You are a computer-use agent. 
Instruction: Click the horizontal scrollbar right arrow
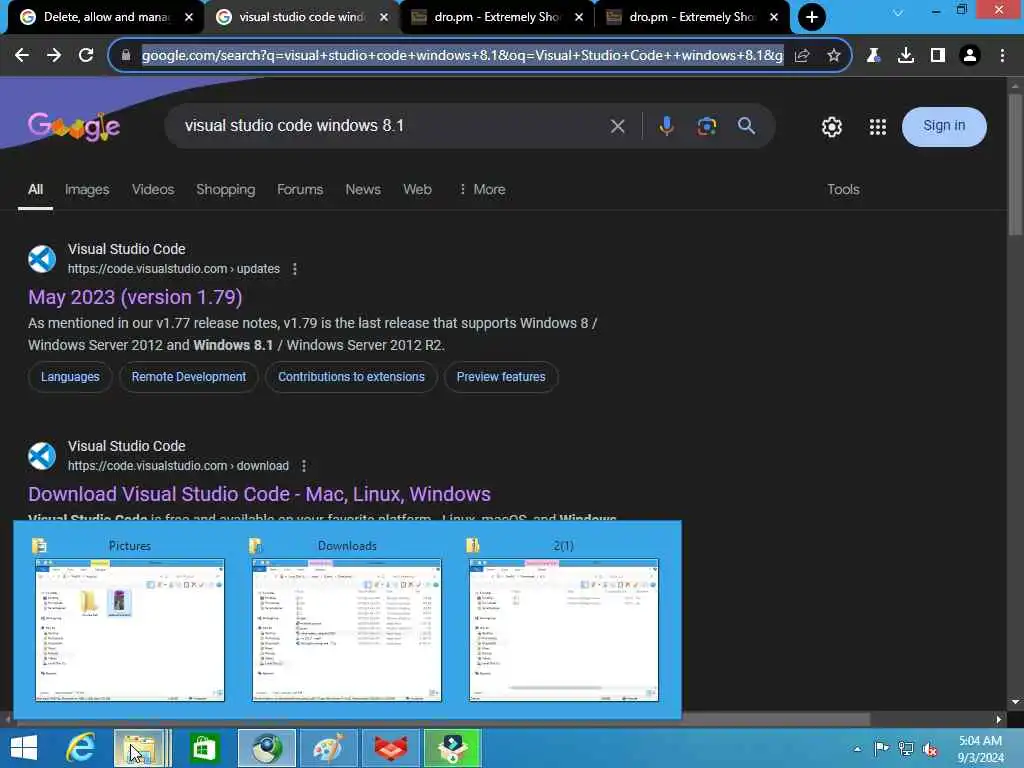(998, 720)
